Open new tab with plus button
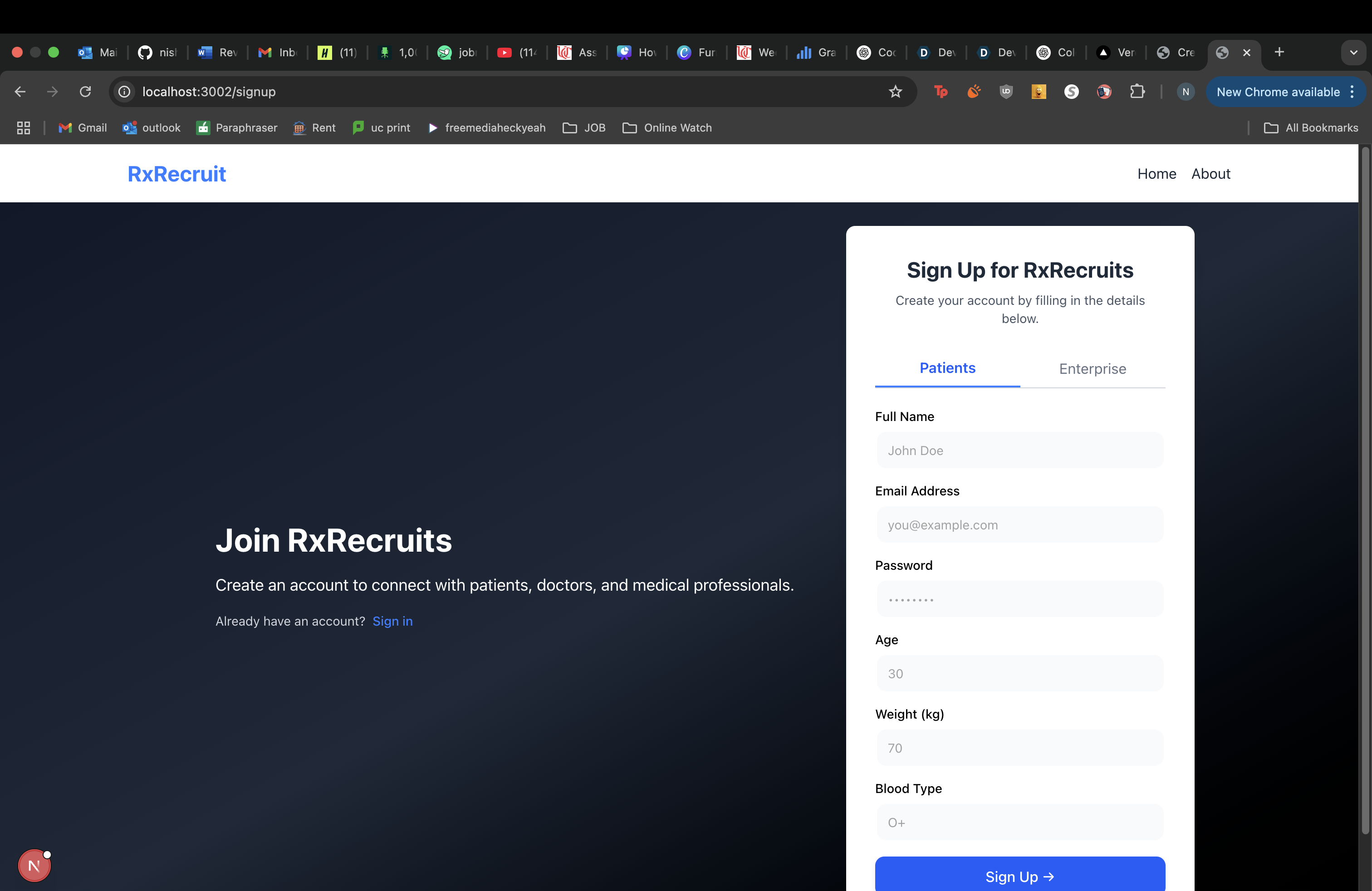This screenshot has height=891, width=1372. [1279, 53]
